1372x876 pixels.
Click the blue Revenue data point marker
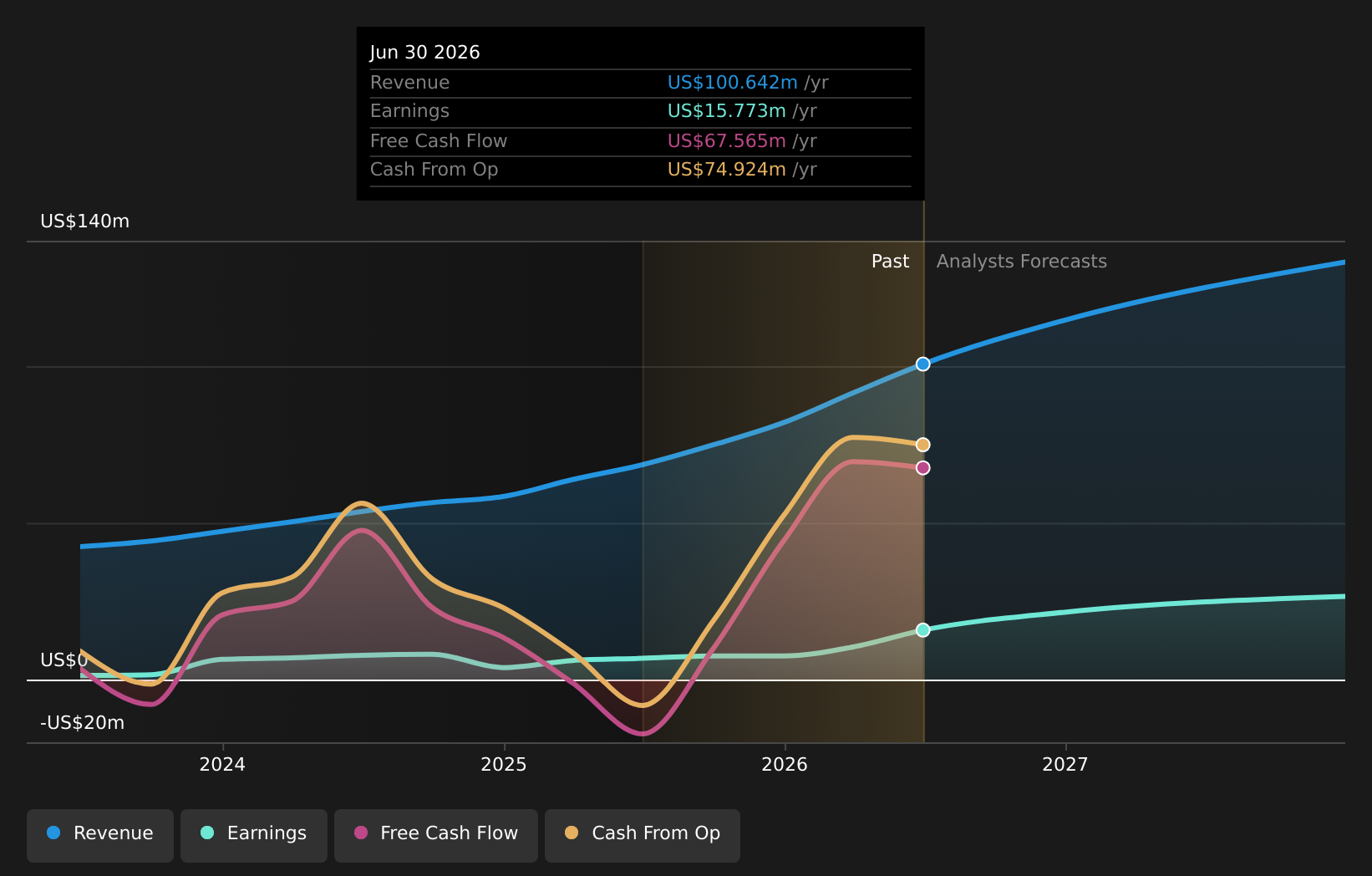tap(922, 364)
